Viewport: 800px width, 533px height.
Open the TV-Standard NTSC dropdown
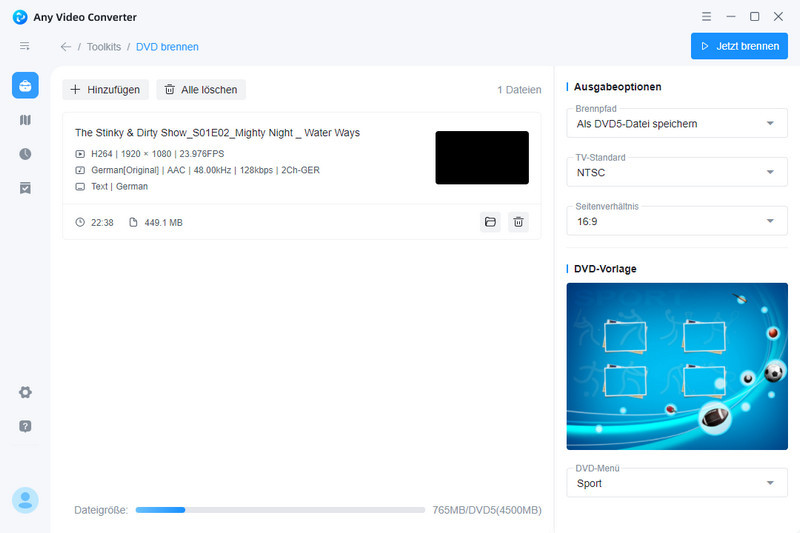[x=677, y=172]
